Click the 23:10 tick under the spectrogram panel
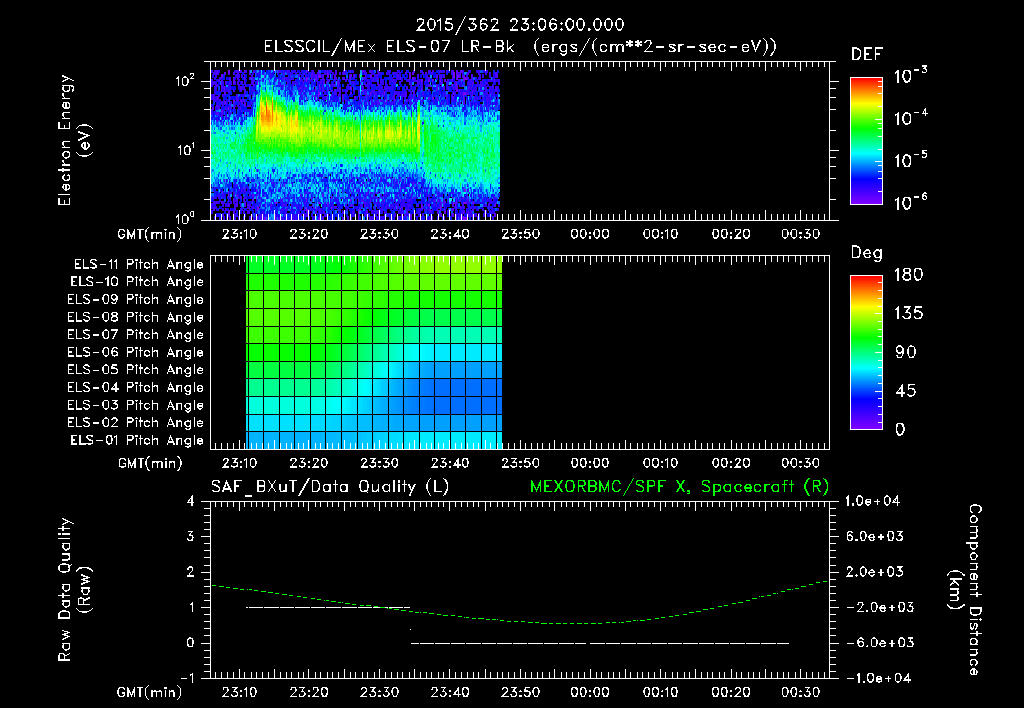This screenshot has height=708, width=1024. [x=238, y=234]
